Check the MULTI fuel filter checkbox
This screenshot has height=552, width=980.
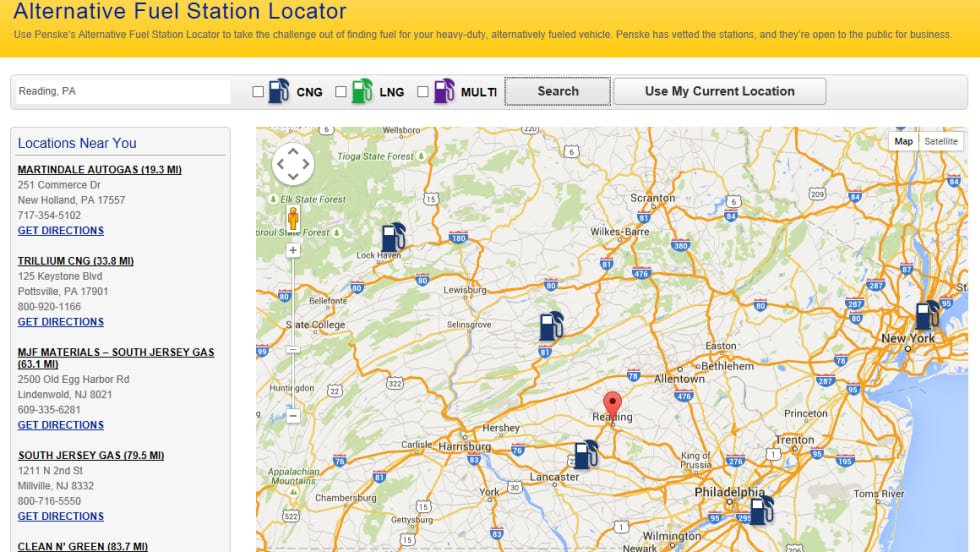(423, 92)
